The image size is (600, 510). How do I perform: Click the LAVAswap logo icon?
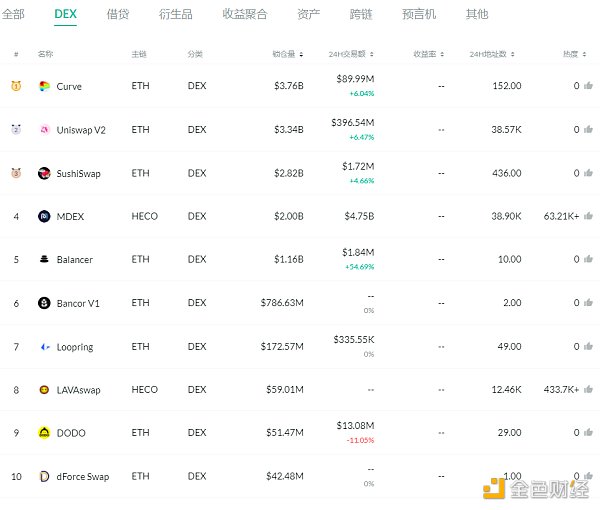tap(44, 390)
